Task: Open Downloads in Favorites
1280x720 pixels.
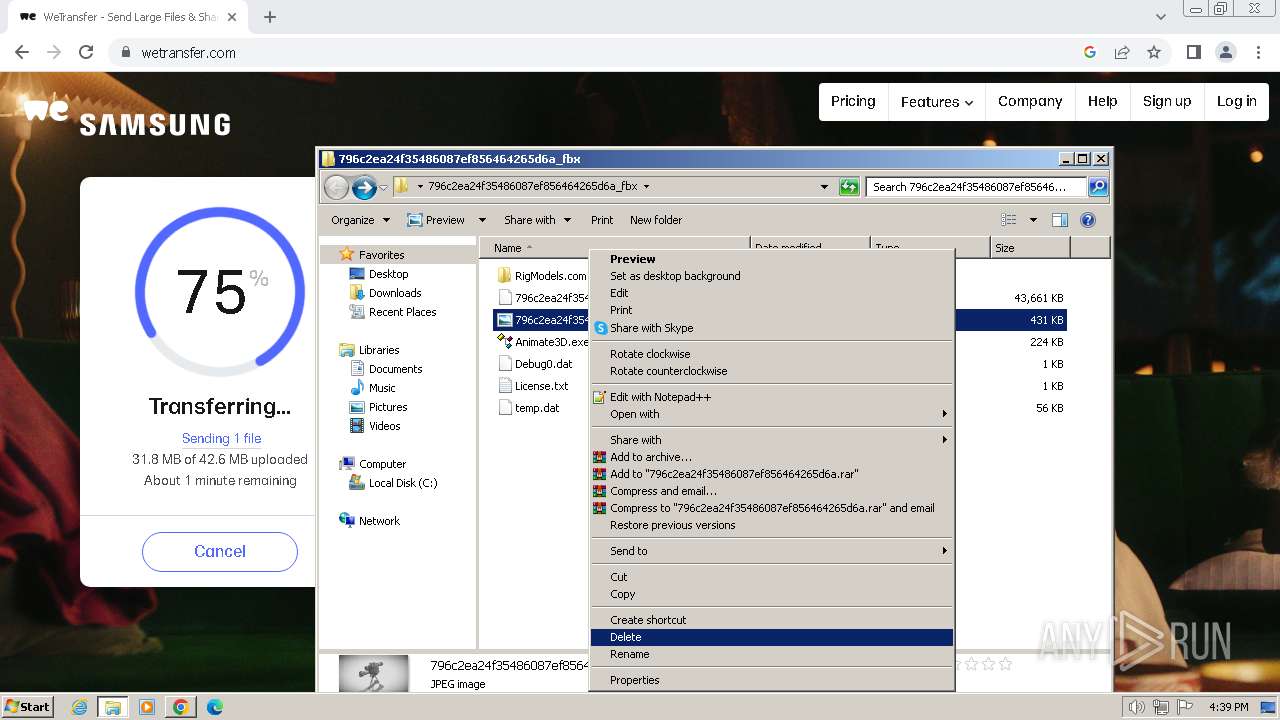Action: pos(386,293)
